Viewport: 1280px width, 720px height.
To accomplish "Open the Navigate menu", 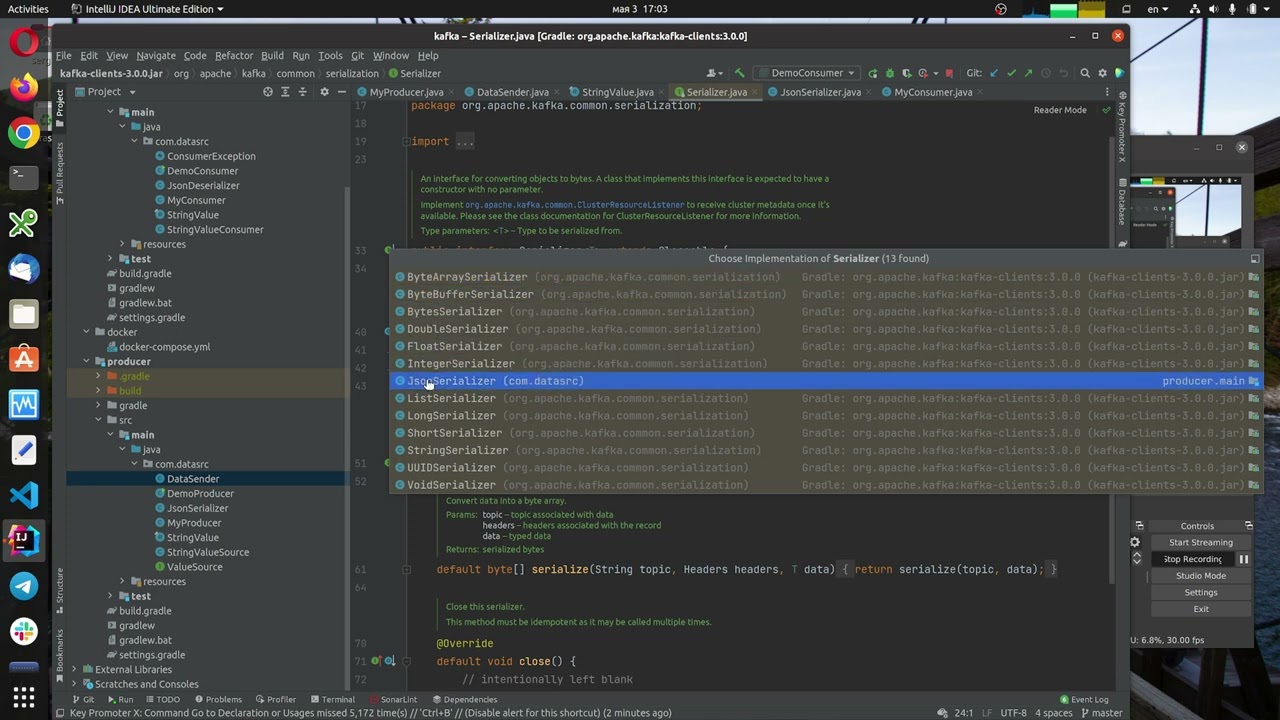I will tap(156, 56).
